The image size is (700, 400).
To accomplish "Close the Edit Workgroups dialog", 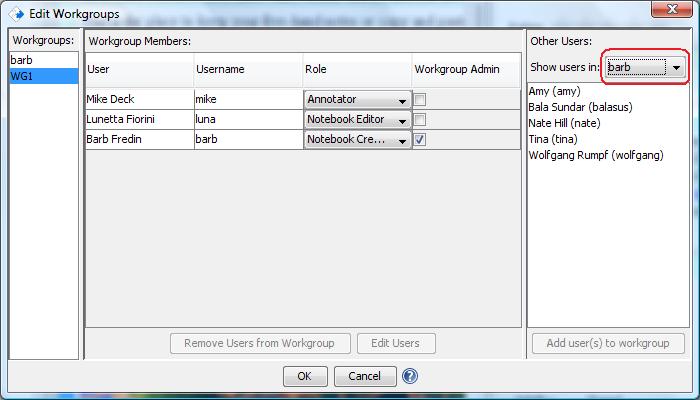I will [671, 9].
